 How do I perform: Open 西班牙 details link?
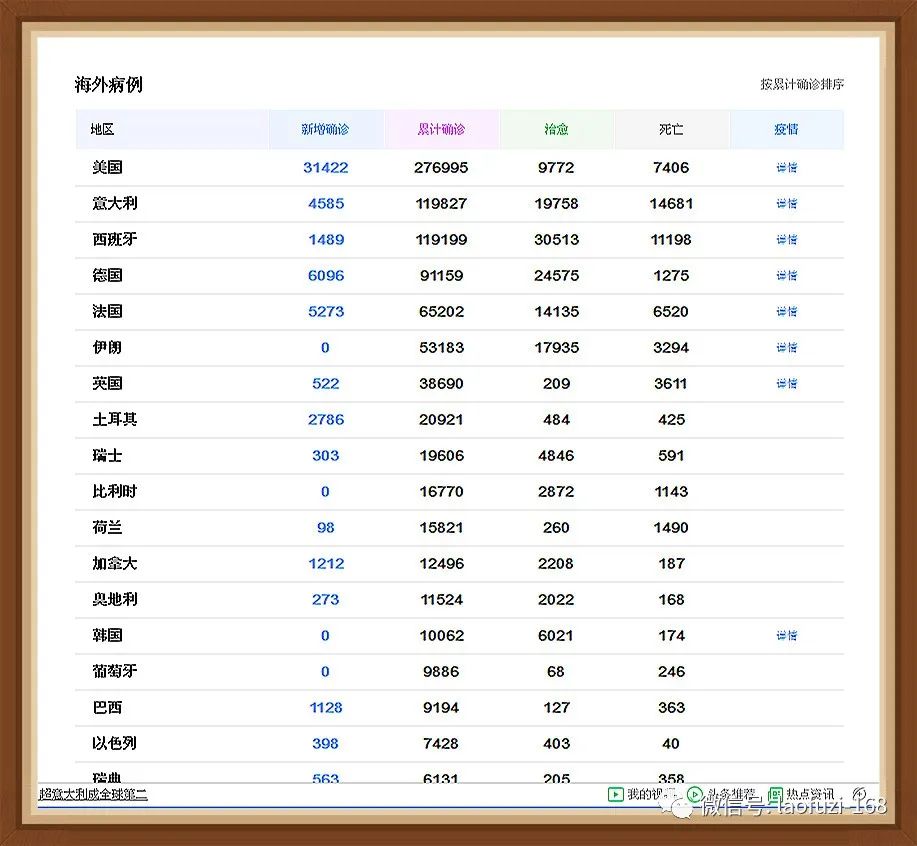point(787,240)
